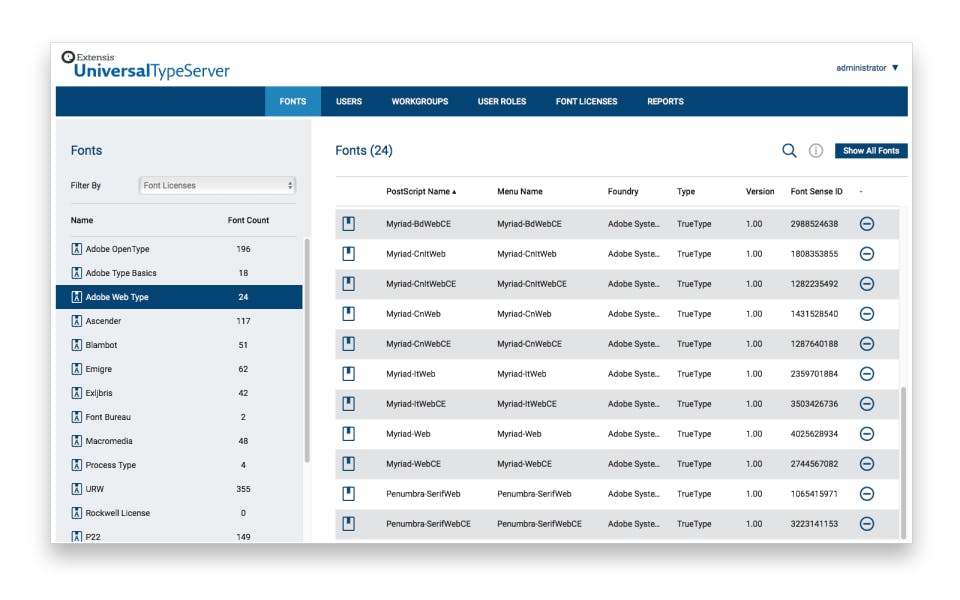Switch to the Users tab
This screenshot has height=600, width=960.
point(349,102)
